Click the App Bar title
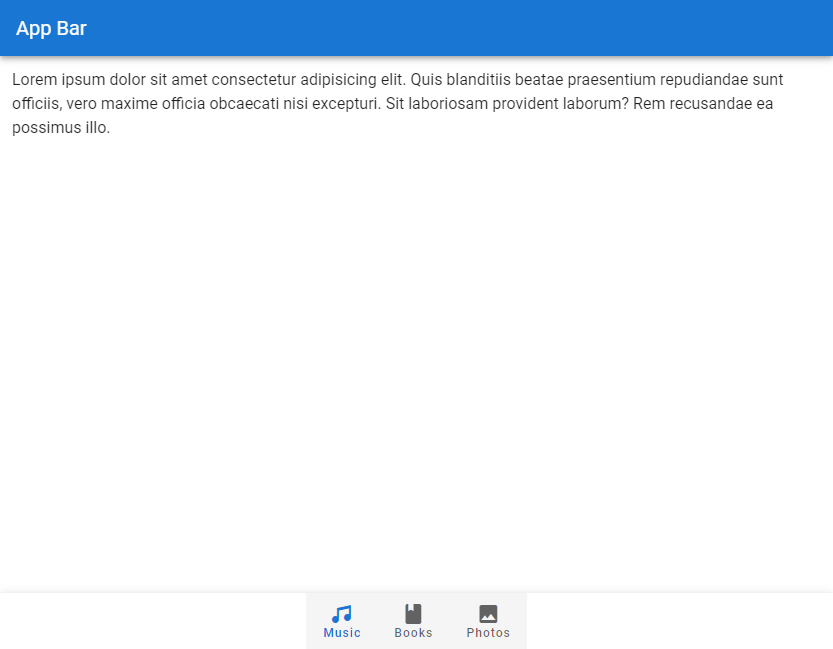833x649 pixels. pyautogui.click(x=51, y=29)
